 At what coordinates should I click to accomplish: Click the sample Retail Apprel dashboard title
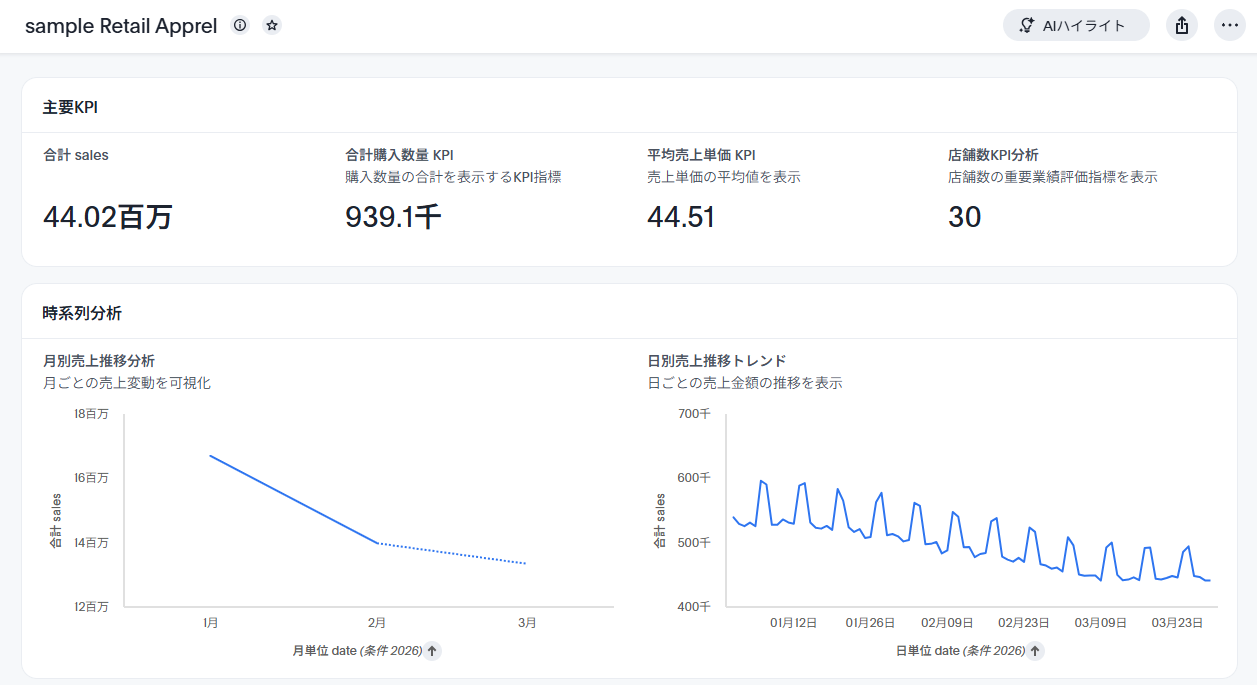point(121,27)
